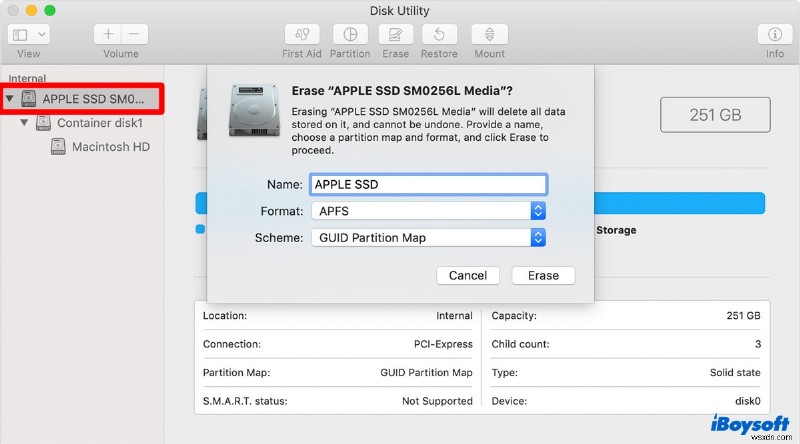
Task: Focus the Name field containing APPLE SSD
Action: (x=428, y=184)
